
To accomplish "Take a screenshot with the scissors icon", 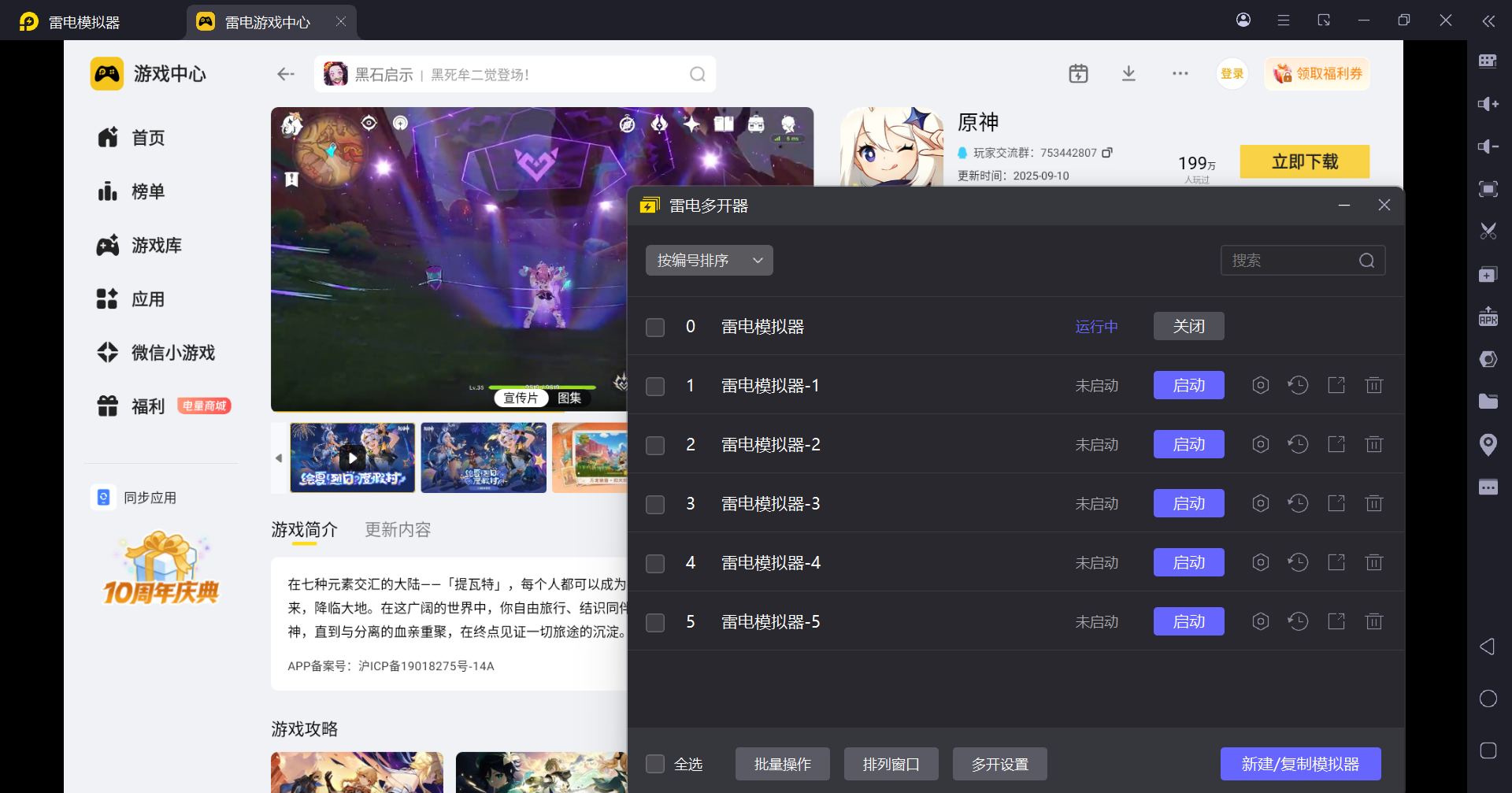I will click(1488, 232).
